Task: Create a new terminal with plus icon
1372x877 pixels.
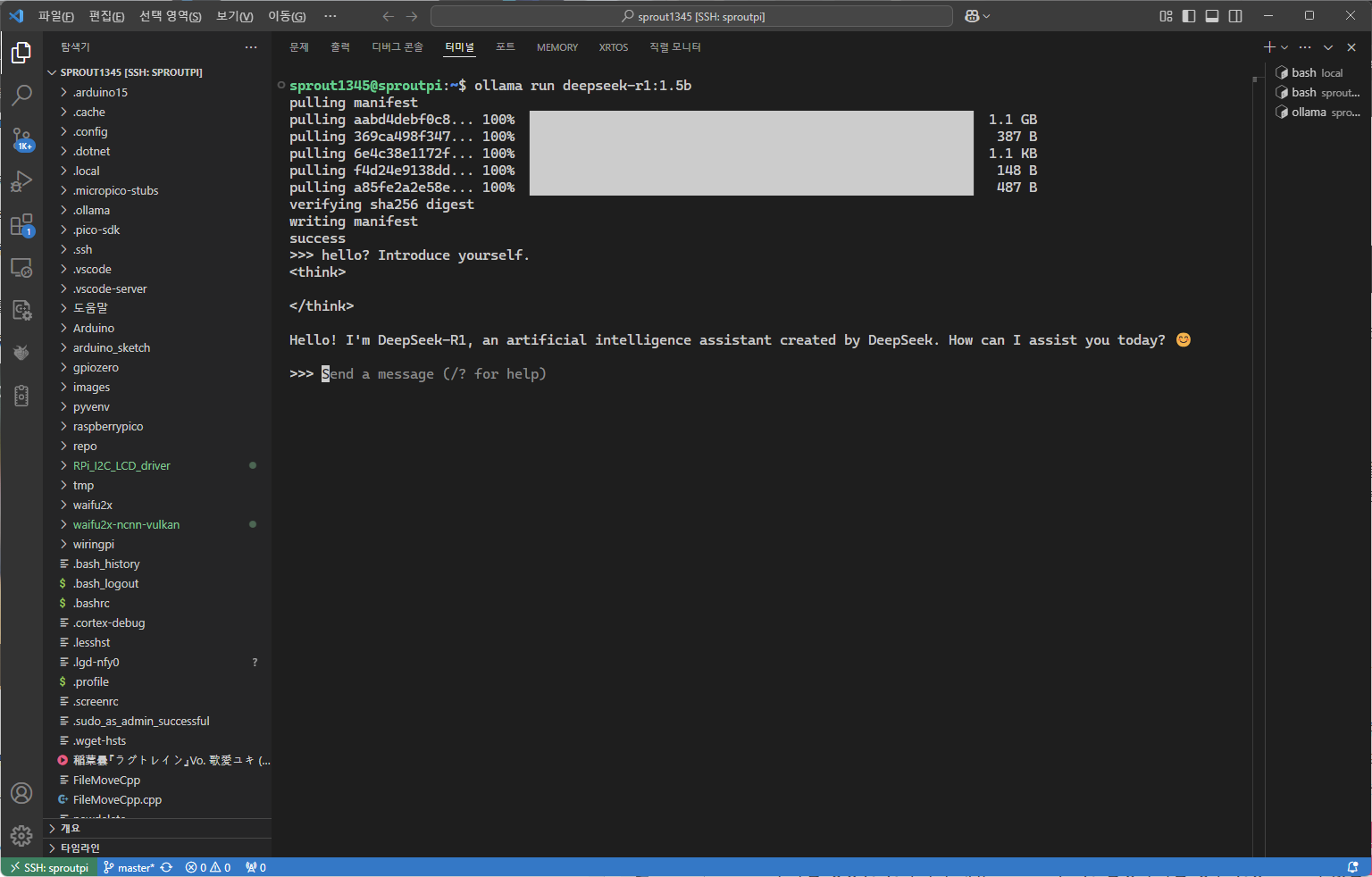Action: [x=1269, y=47]
